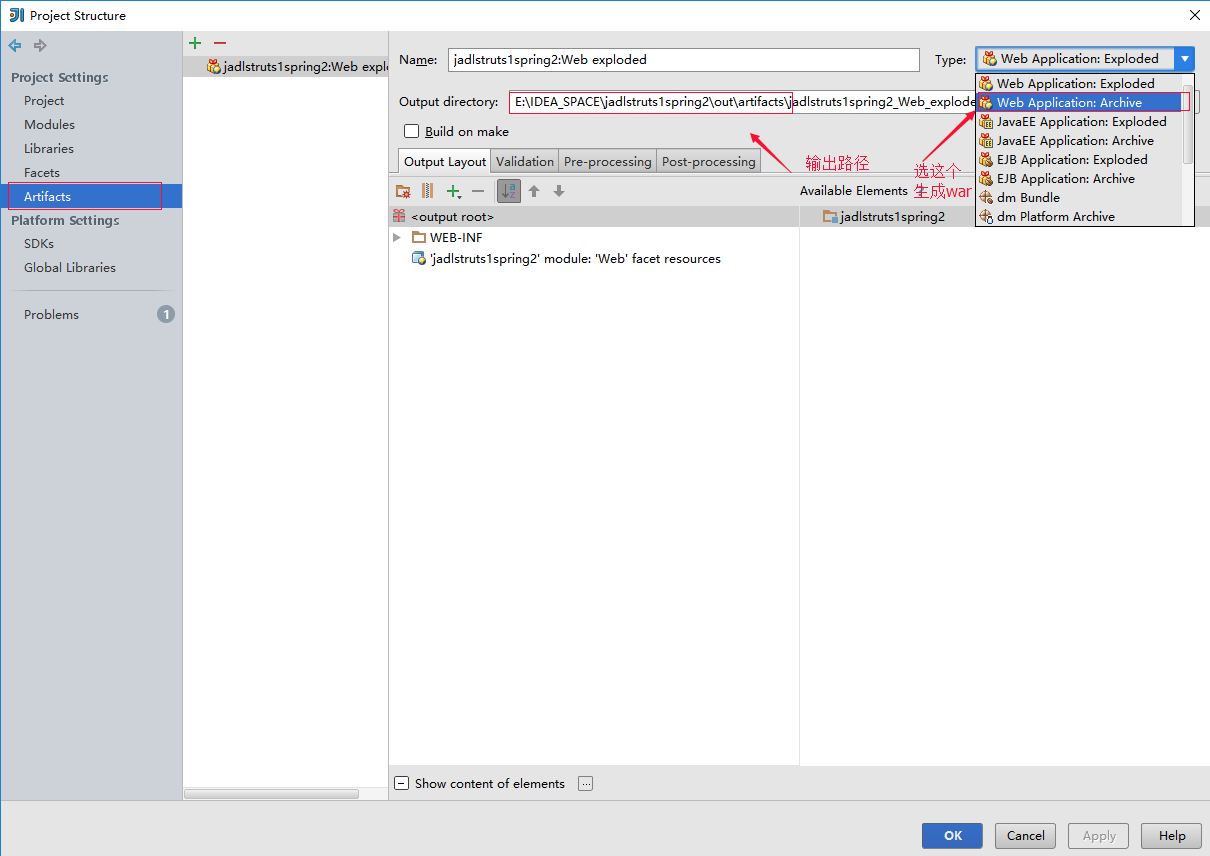1210x856 pixels.
Task: Click the Help button
Action: 1172,836
